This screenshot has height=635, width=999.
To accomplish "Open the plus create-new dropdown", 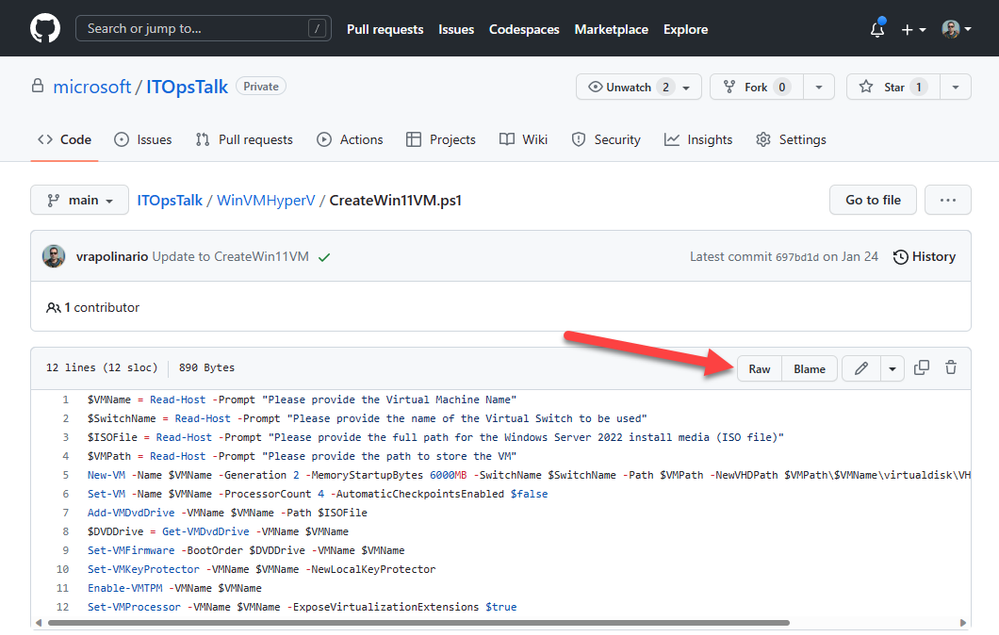I will pos(913,29).
